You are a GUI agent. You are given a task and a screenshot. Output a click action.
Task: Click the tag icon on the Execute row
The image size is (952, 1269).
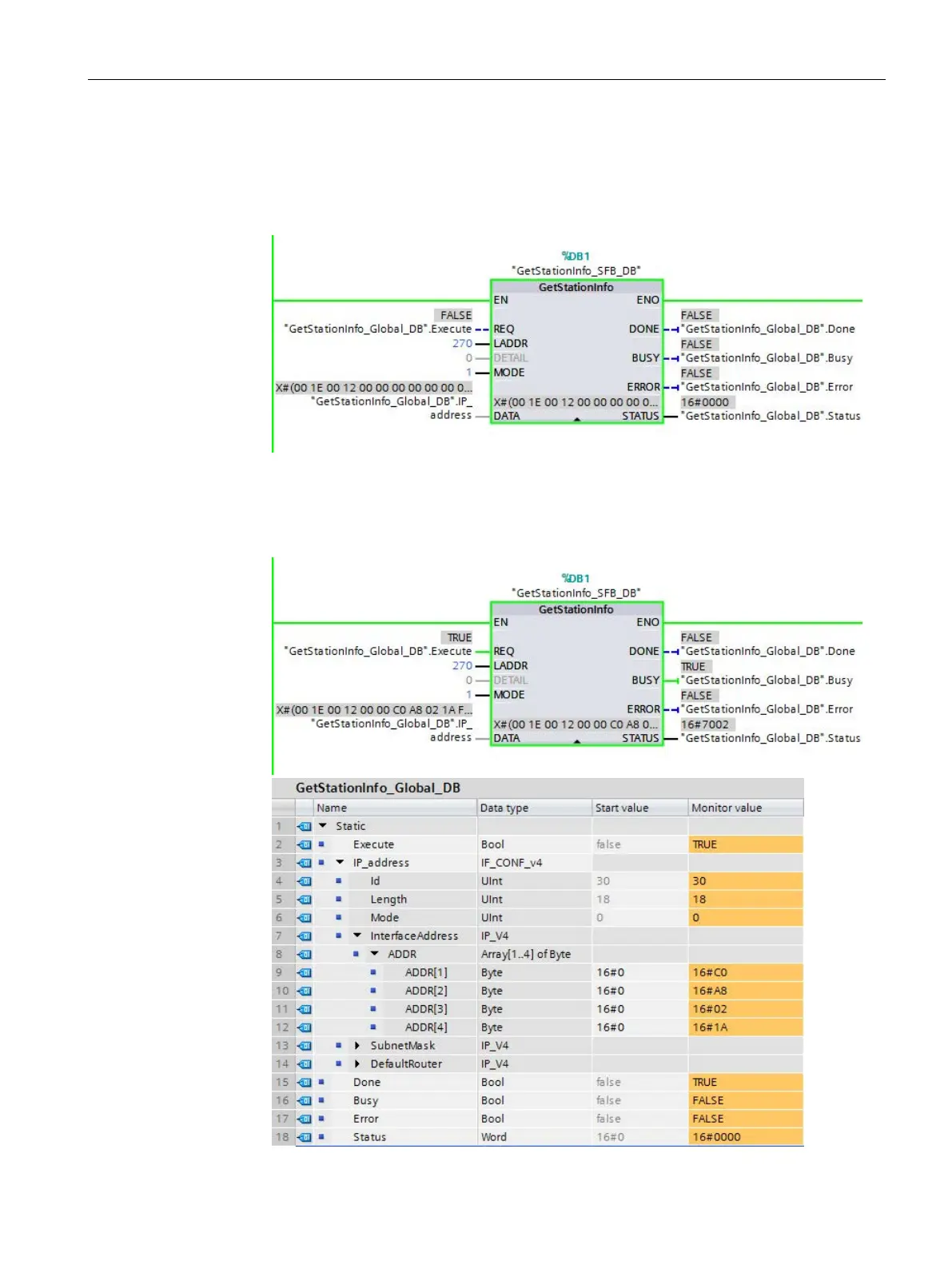[x=305, y=844]
